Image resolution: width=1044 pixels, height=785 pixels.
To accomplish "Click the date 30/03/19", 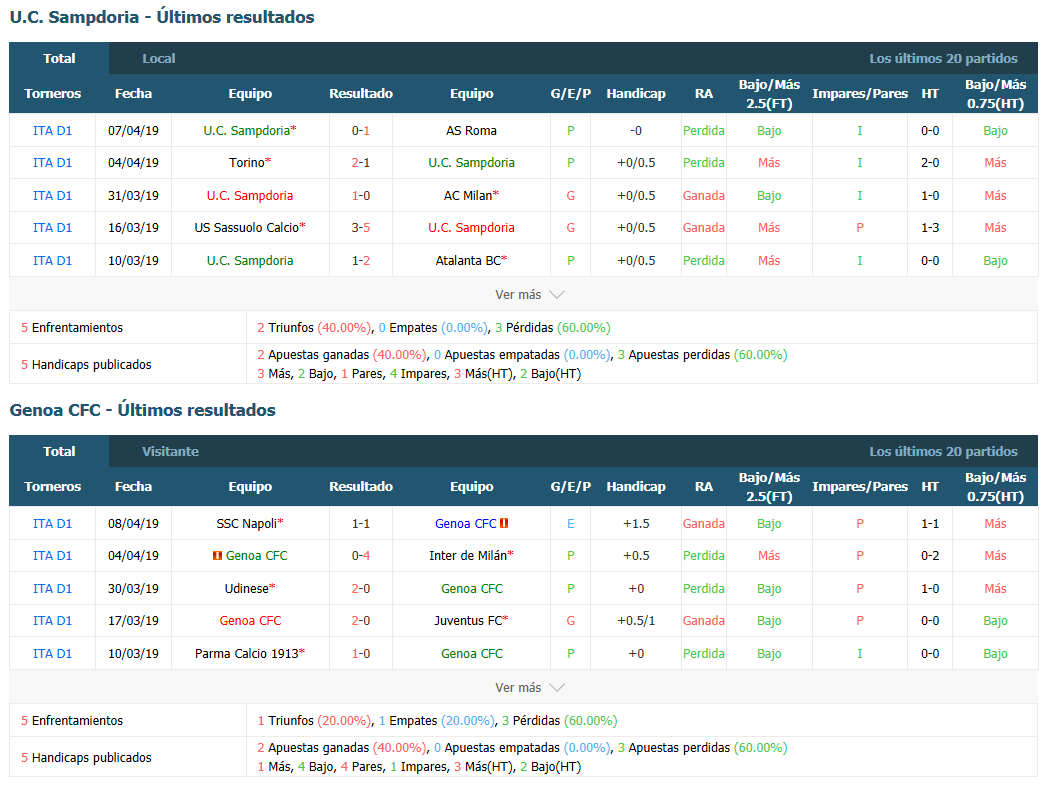I will (133, 589).
